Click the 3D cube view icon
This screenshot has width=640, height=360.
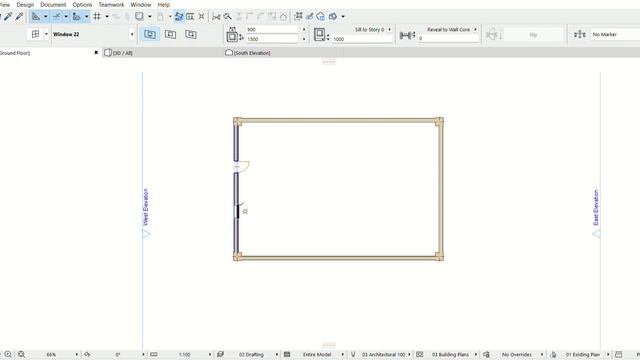click(333, 16)
